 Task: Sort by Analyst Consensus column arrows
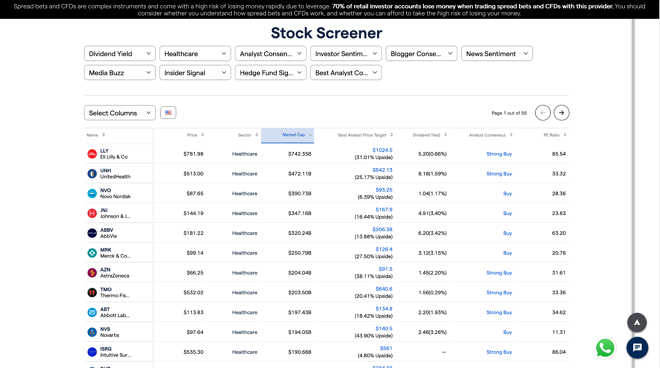click(x=511, y=135)
